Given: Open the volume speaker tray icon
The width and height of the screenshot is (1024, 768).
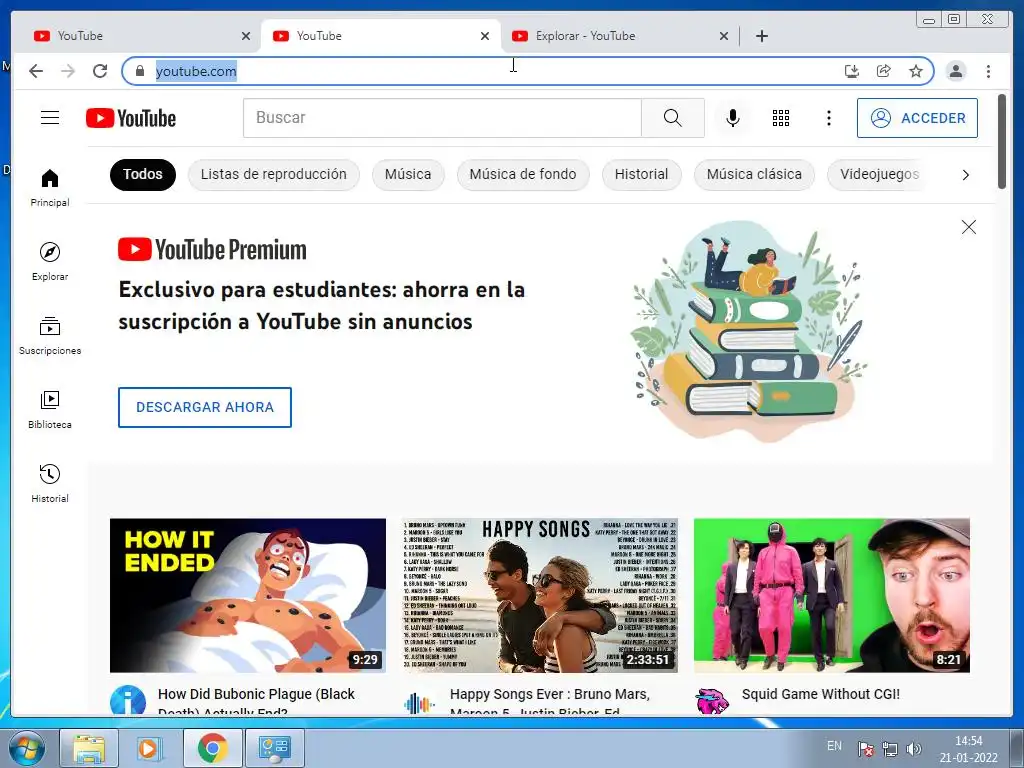Looking at the screenshot, I should (x=914, y=749).
